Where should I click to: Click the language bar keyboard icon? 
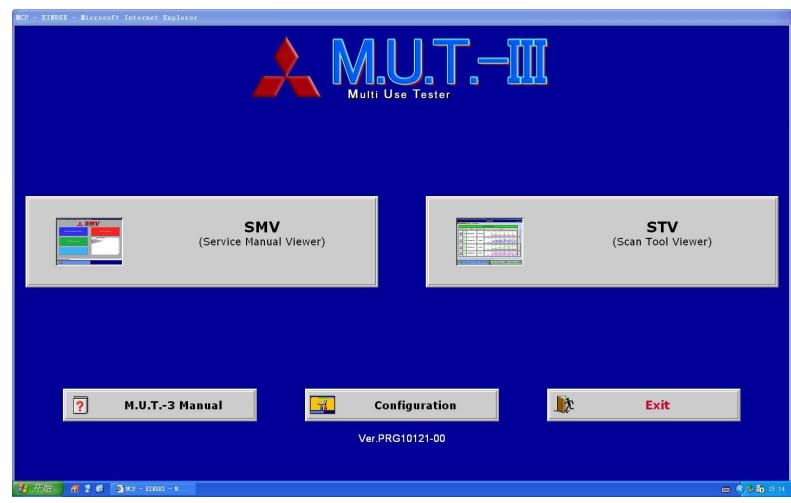coord(726,489)
